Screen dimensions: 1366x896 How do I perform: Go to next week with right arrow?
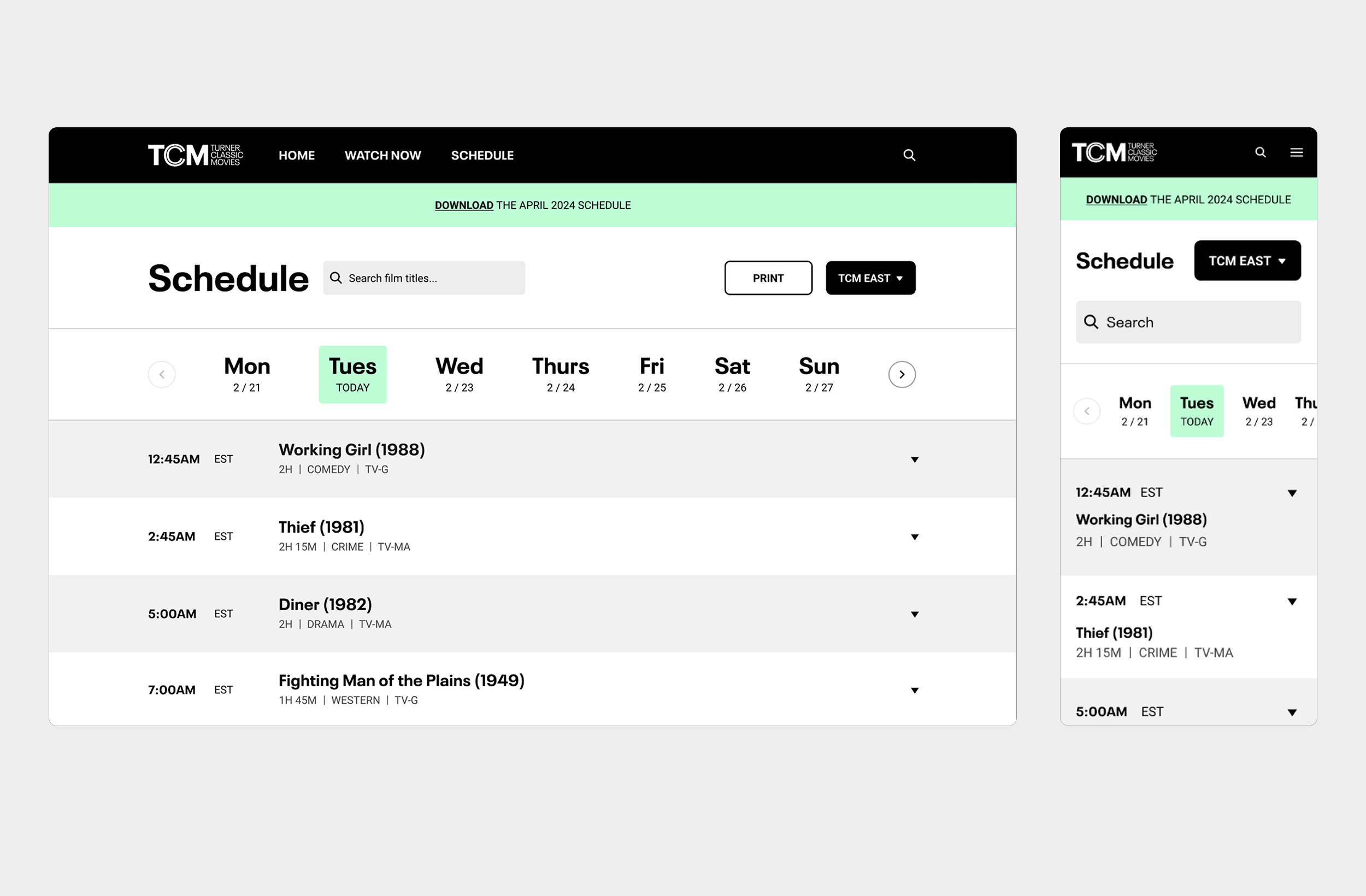(x=902, y=375)
